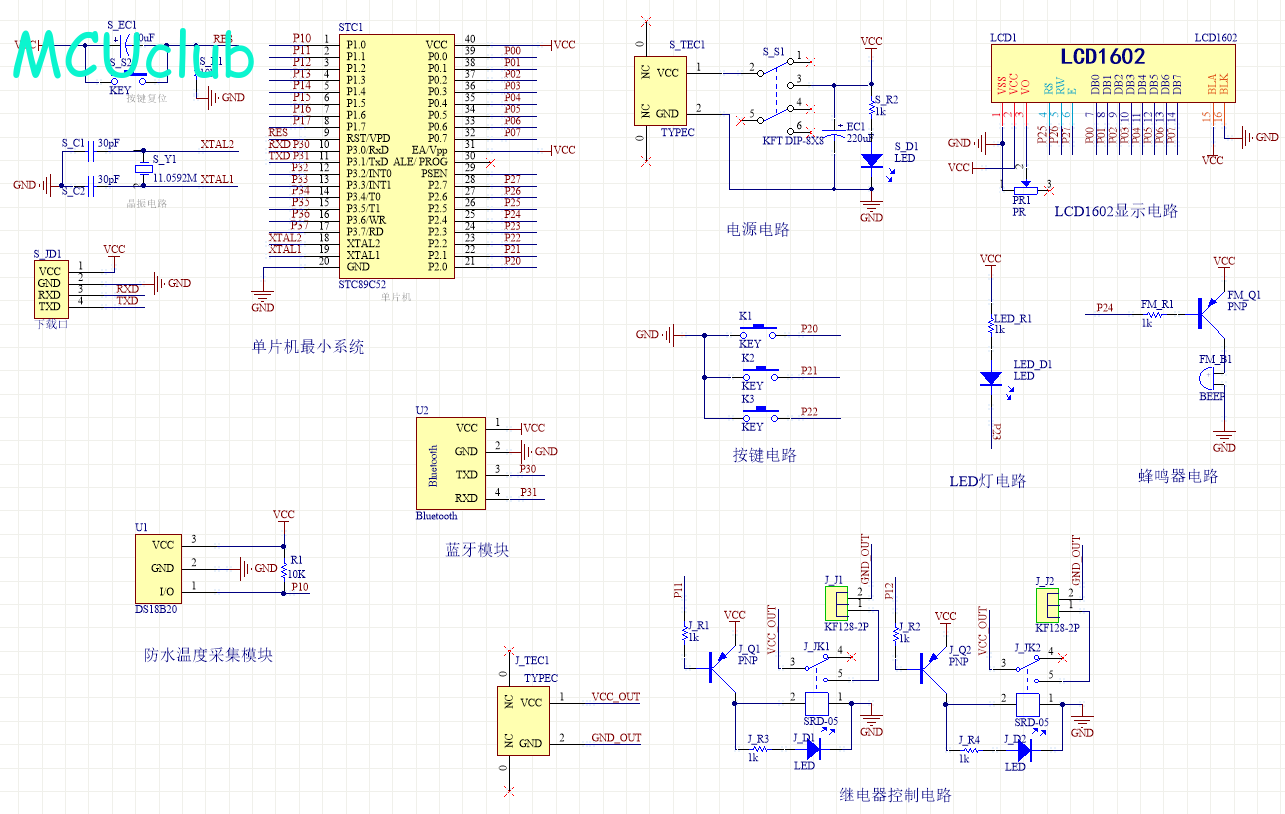
Task: Click the K3 key switch
Action: (757, 412)
